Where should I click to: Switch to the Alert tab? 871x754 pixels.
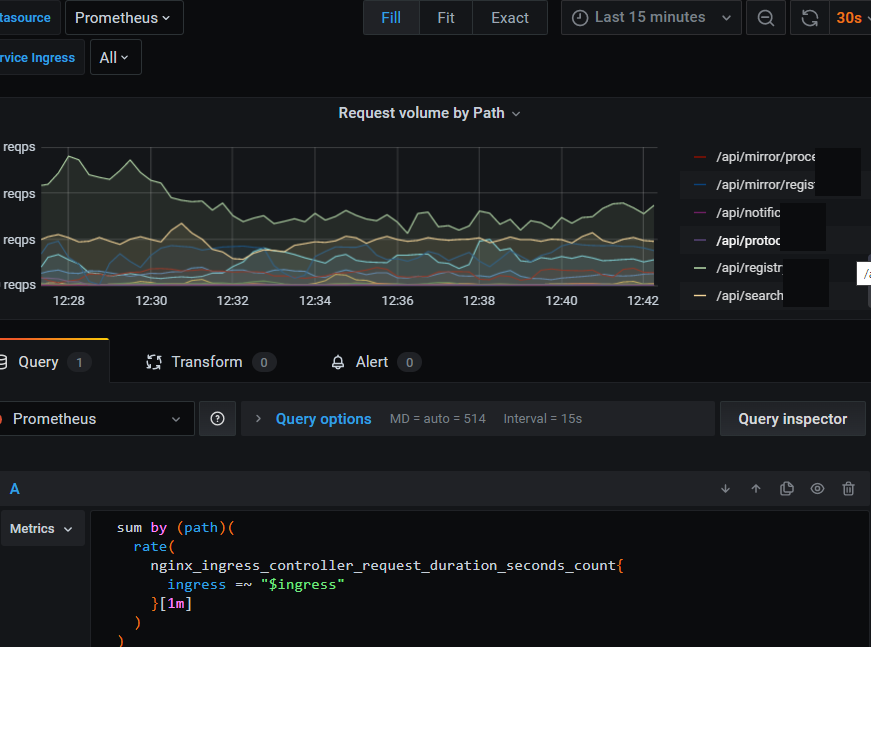coord(372,362)
